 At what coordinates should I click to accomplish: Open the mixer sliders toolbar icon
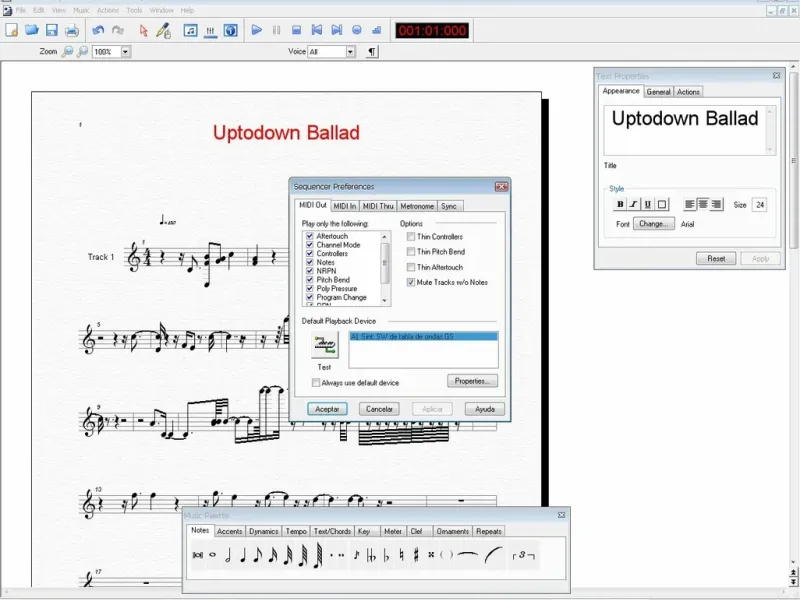coord(210,30)
